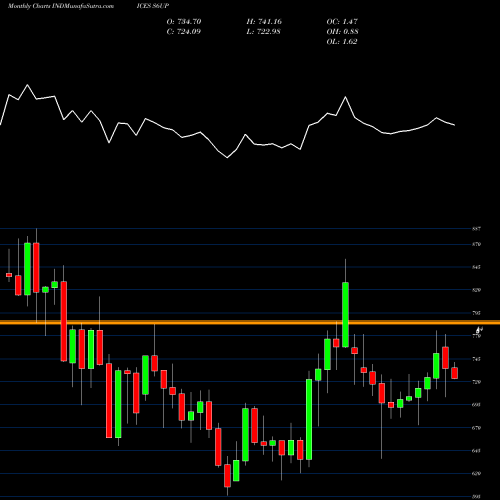Image resolution: width=500 pixels, height=500 pixels.
Task: Click the 620 price axis label
Action: [476, 473]
